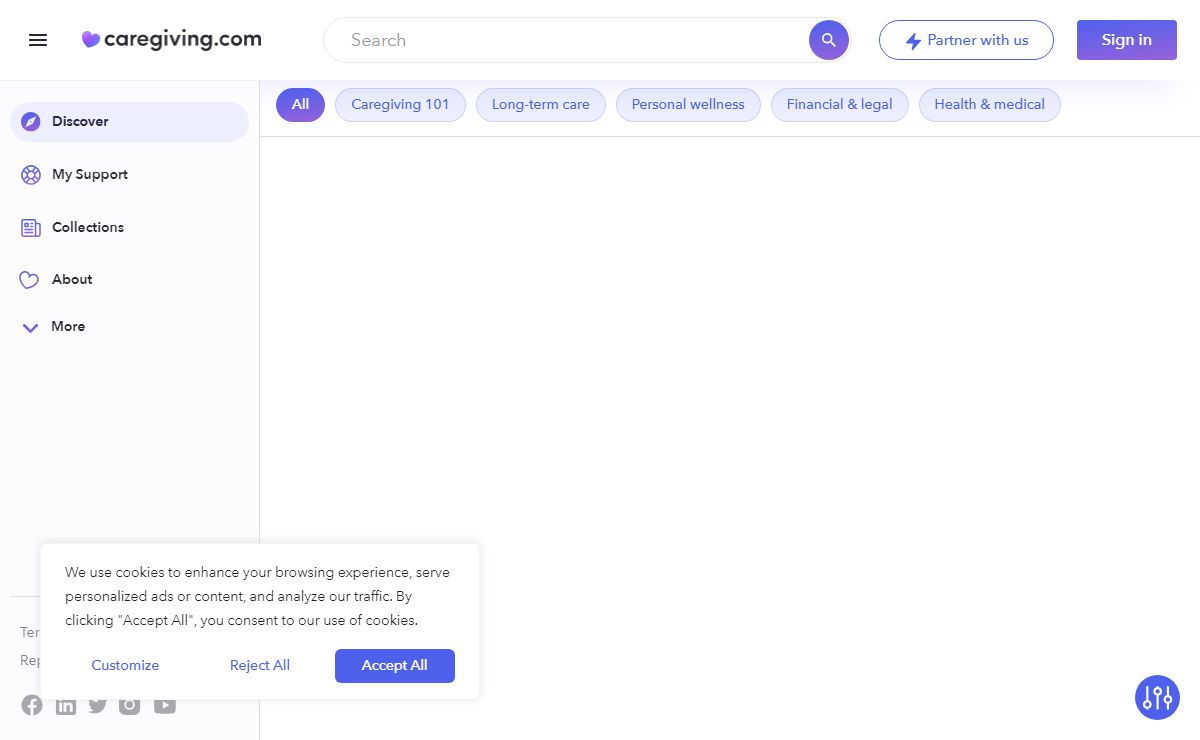The height and width of the screenshot is (740, 1200).
Task: Select the All filter chip
Action: click(300, 105)
